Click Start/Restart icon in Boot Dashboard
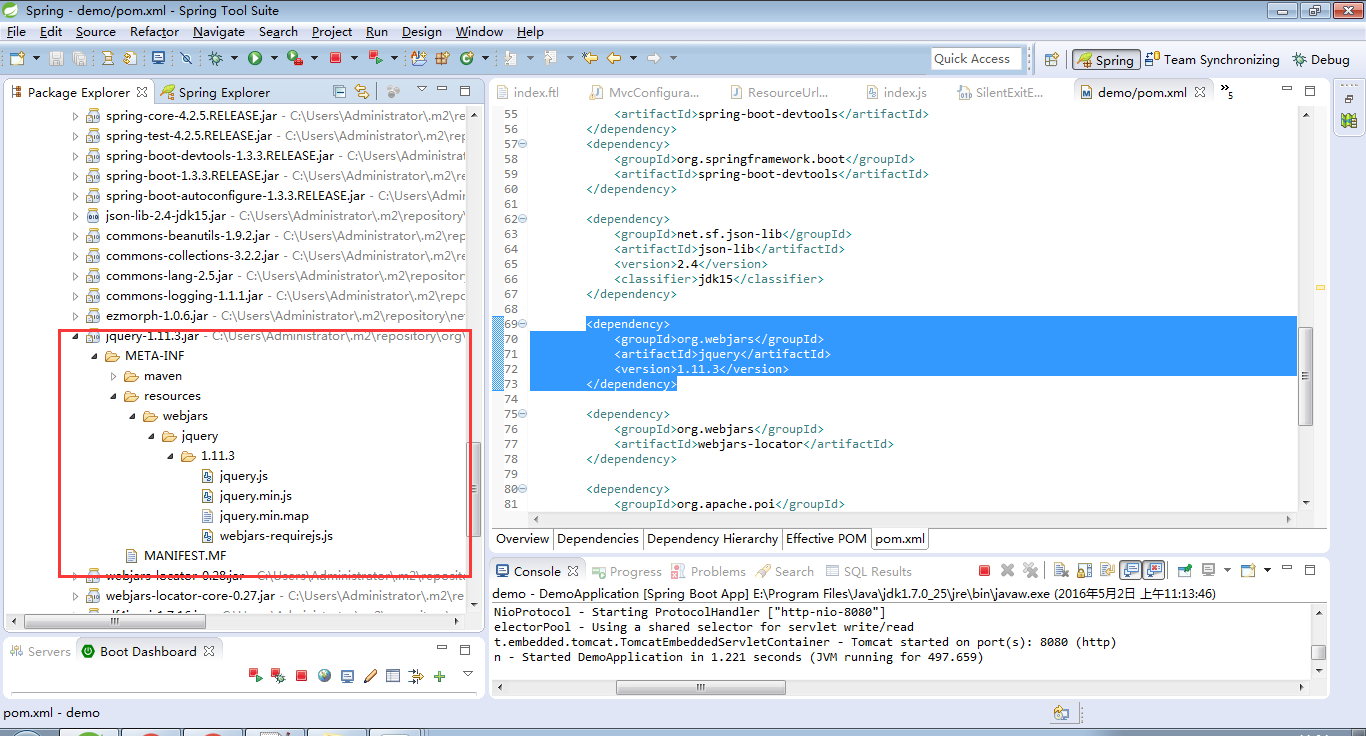 (256, 677)
